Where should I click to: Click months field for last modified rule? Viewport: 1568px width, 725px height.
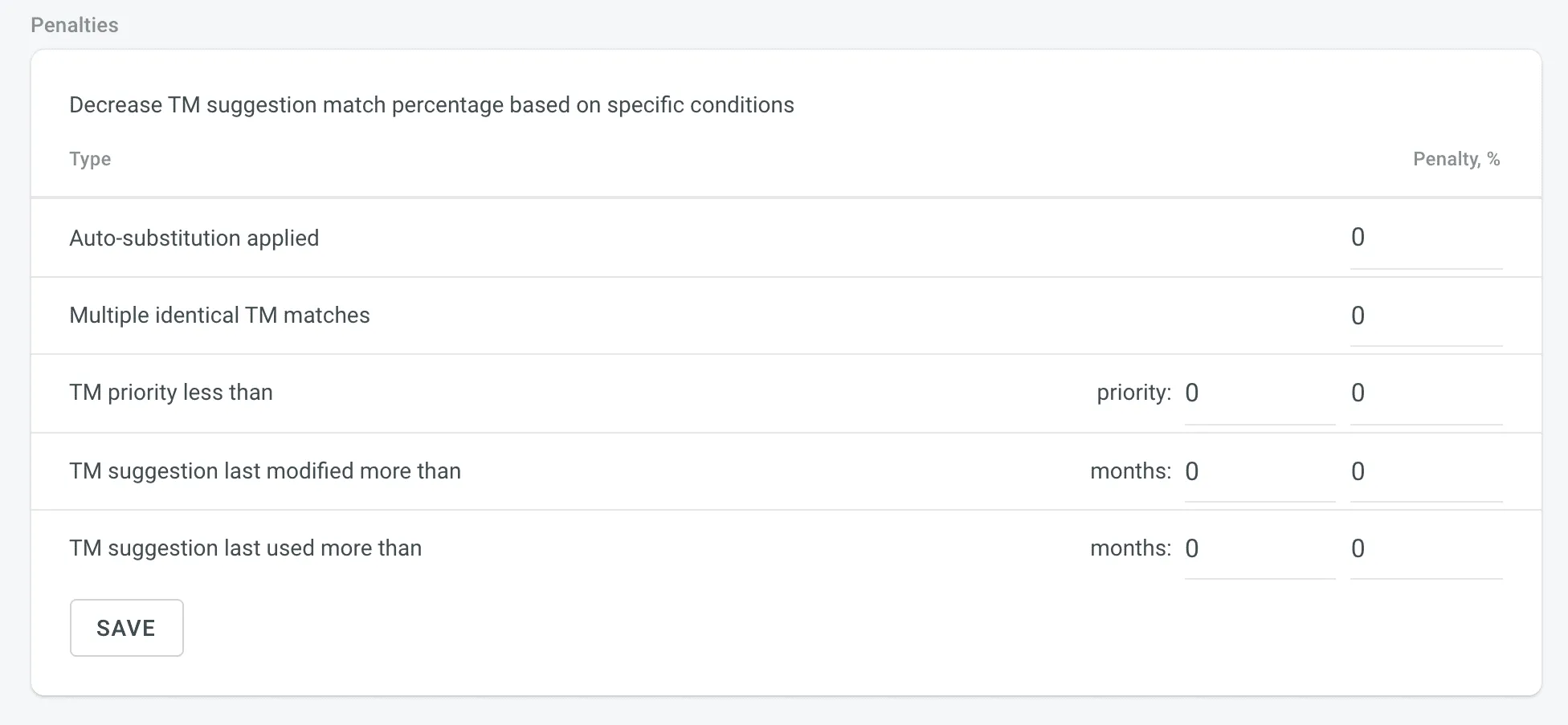point(1259,471)
